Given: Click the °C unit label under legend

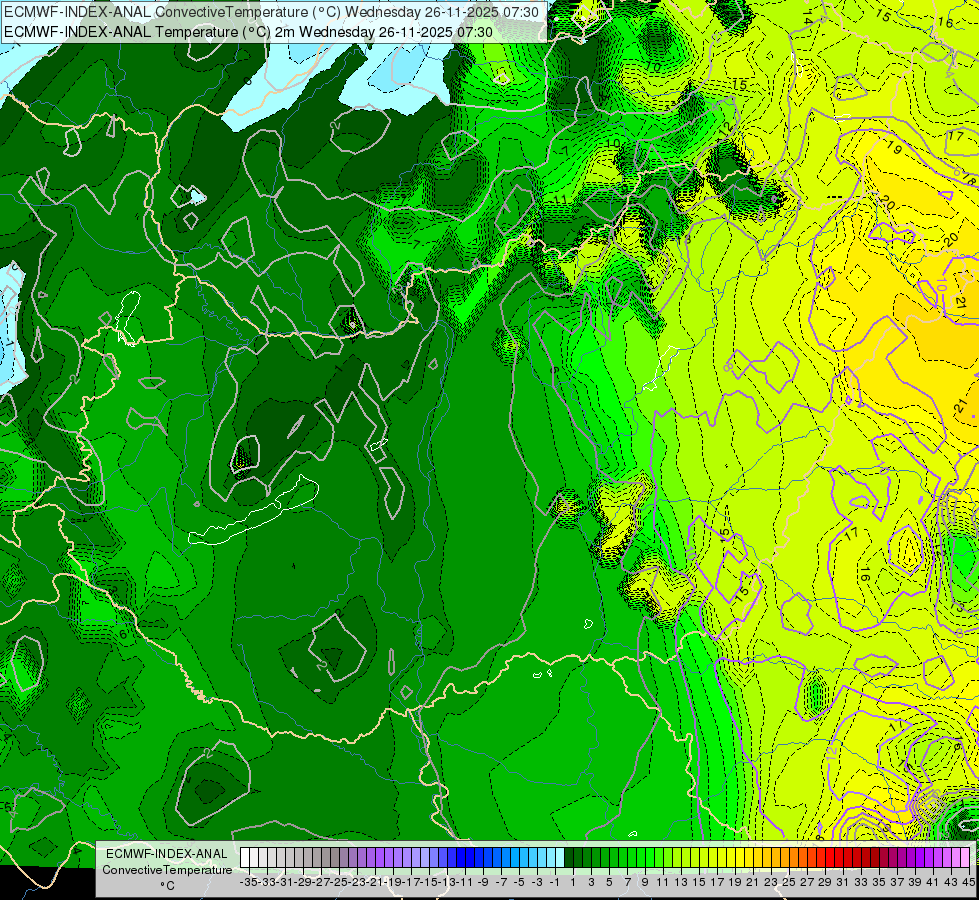Looking at the screenshot, I should point(167,886).
